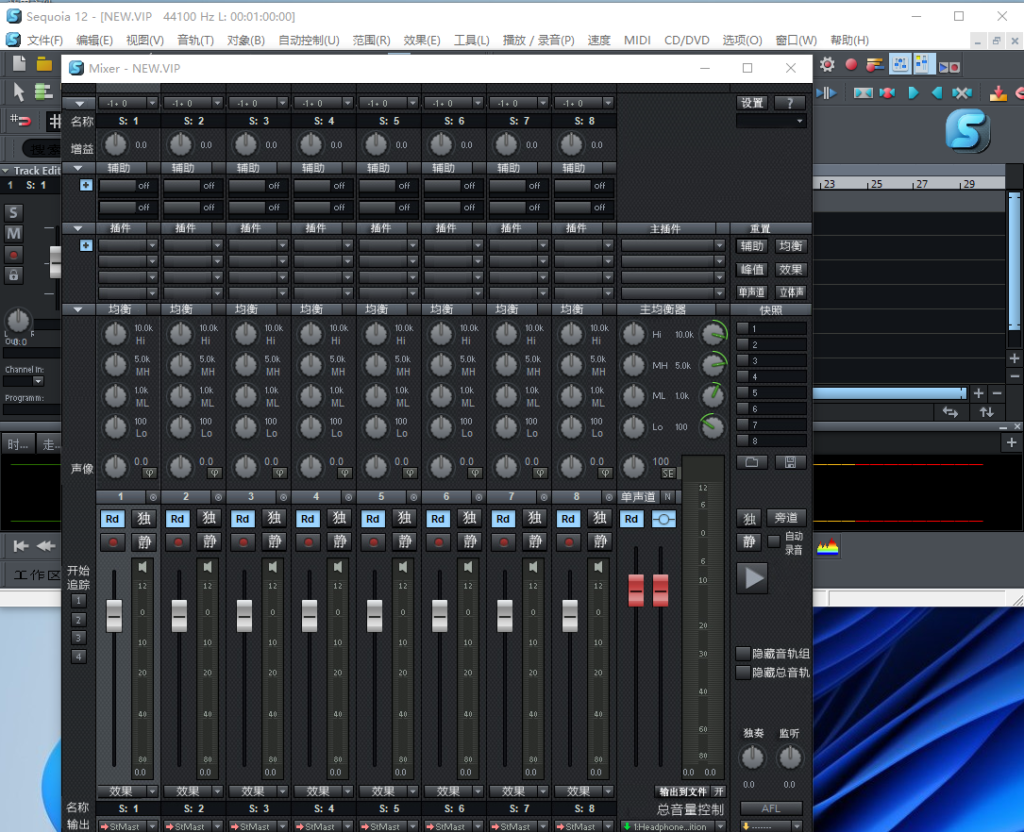Open the 编辑(E) menu
1024x832 pixels.
94,40
